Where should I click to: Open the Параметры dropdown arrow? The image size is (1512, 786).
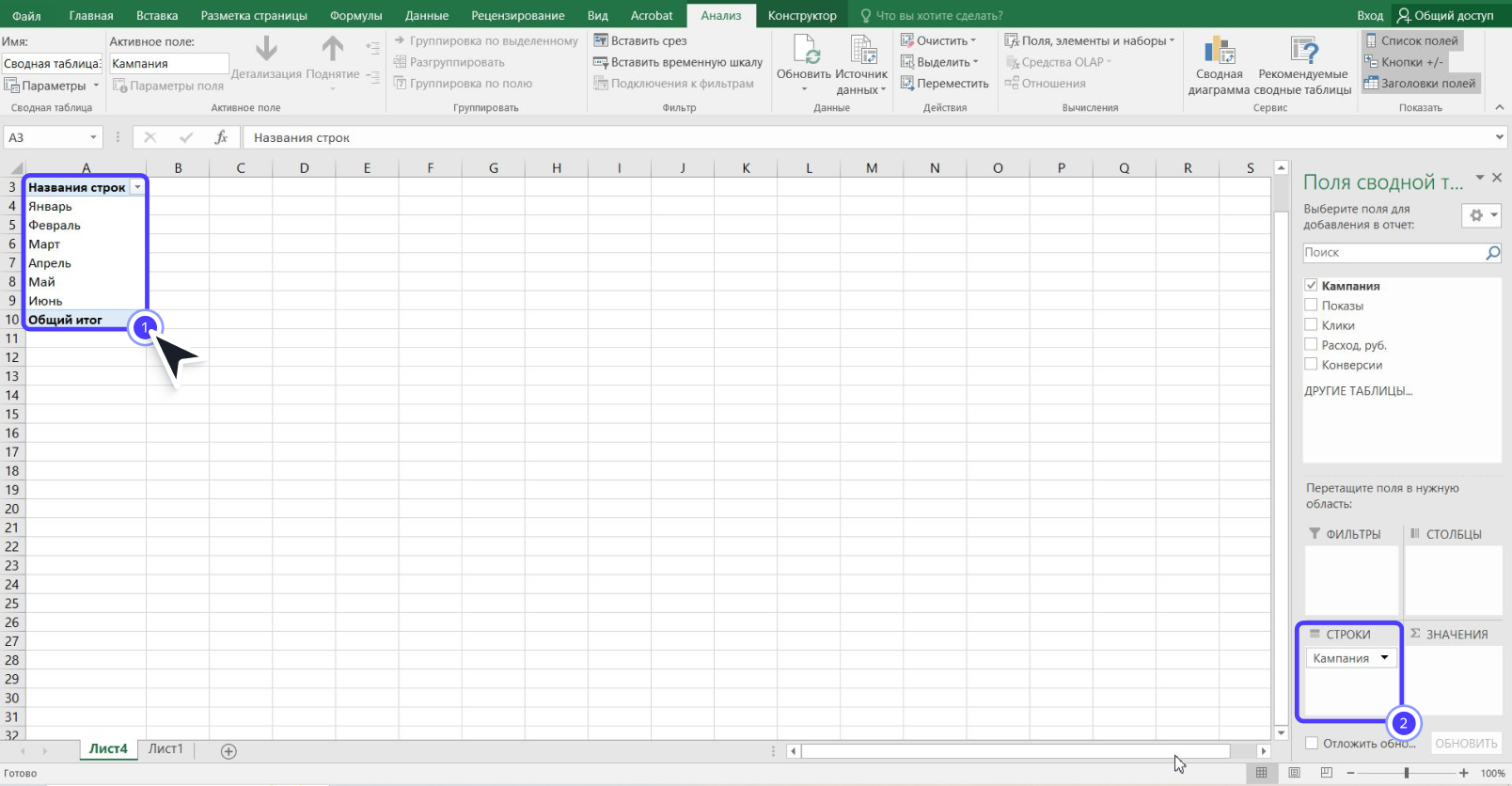click(96, 86)
